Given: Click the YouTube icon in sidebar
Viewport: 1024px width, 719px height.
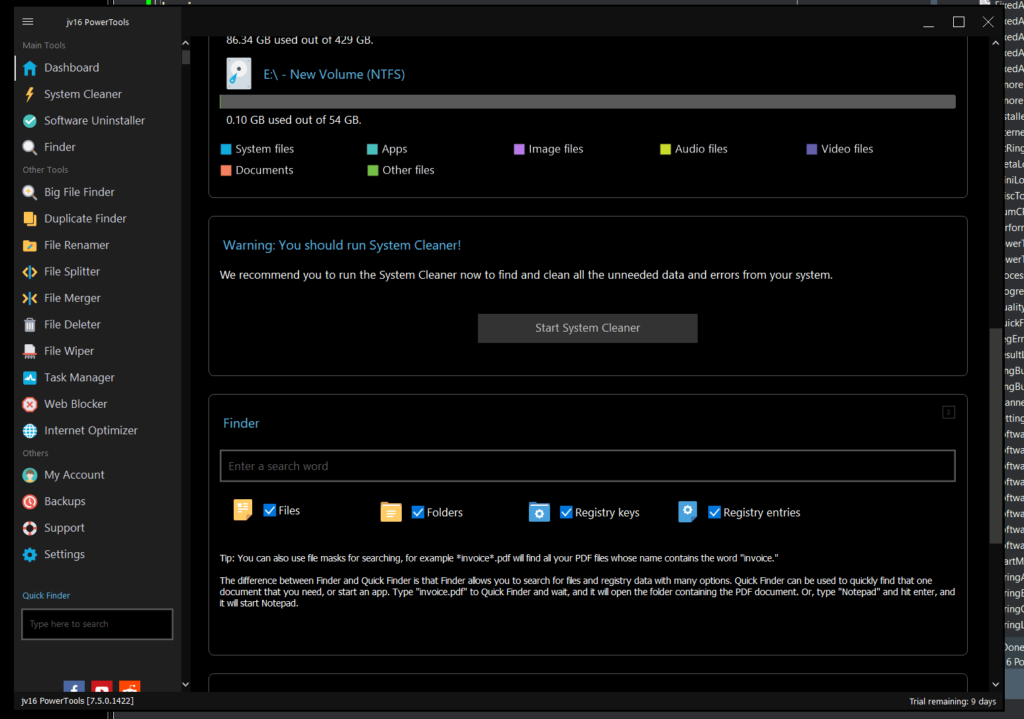Looking at the screenshot, I should (x=101, y=687).
